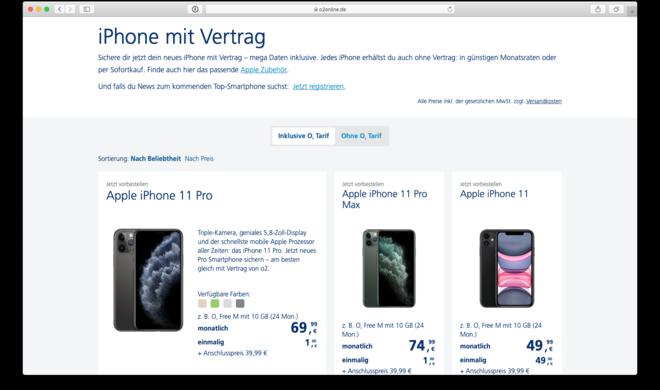Open the Apple iPhone 11 title
This screenshot has height=390, width=660.
494,194
